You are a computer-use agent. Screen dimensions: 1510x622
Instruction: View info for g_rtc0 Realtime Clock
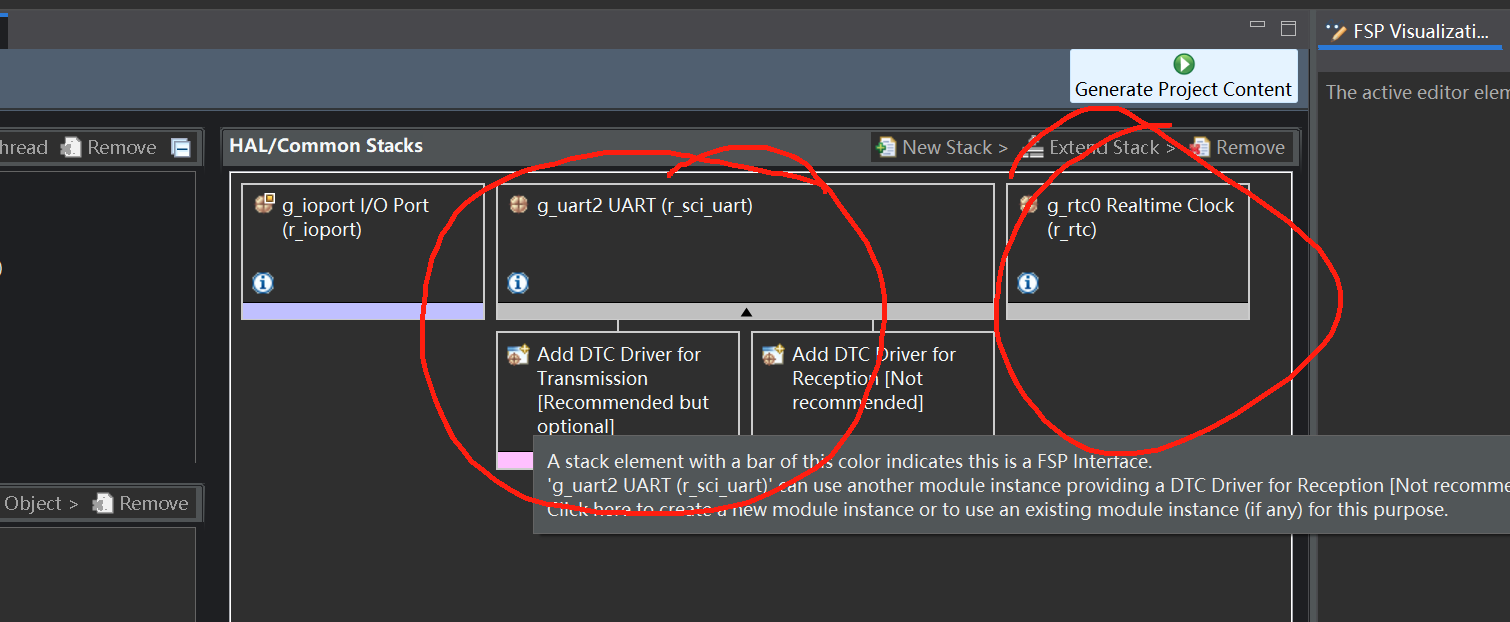1028,283
